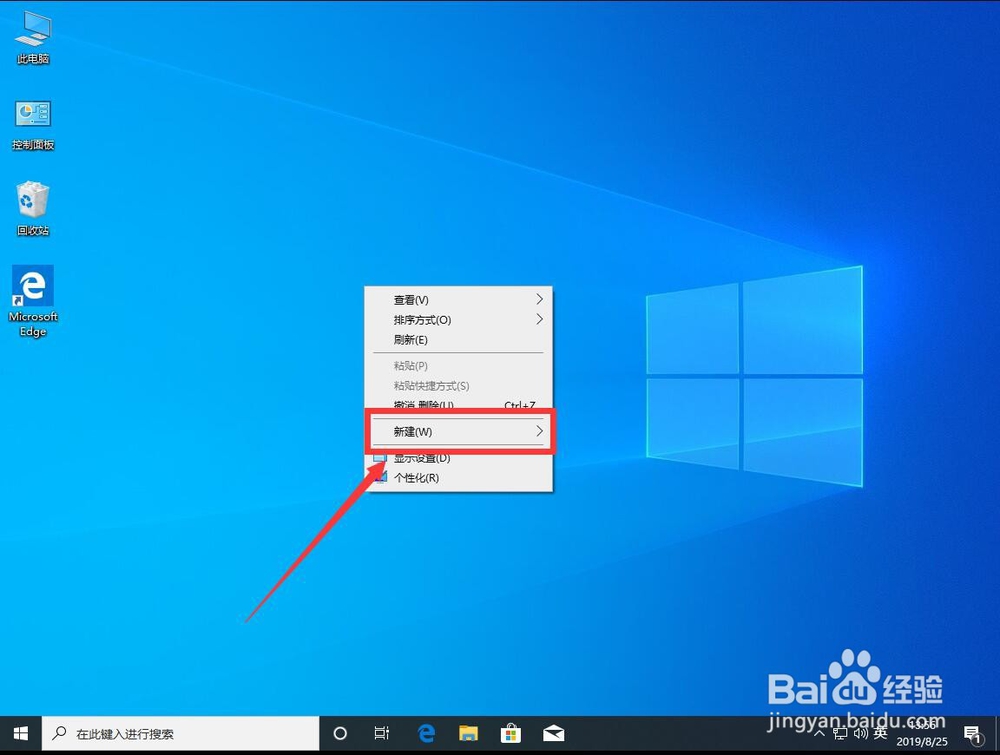Open Task View in taskbar
Screen dimensions: 1000x755
click(381, 734)
